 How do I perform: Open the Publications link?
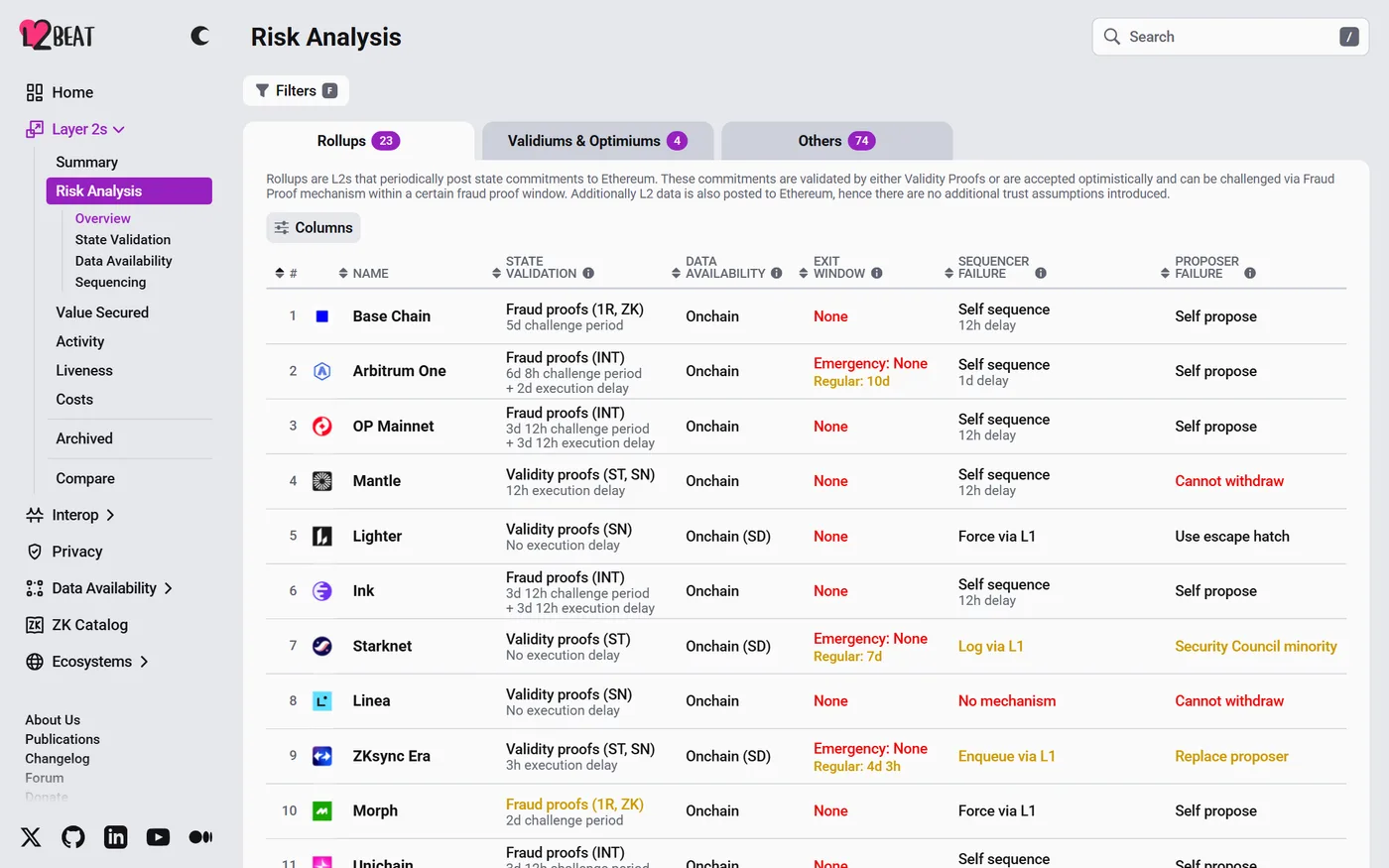tap(63, 739)
